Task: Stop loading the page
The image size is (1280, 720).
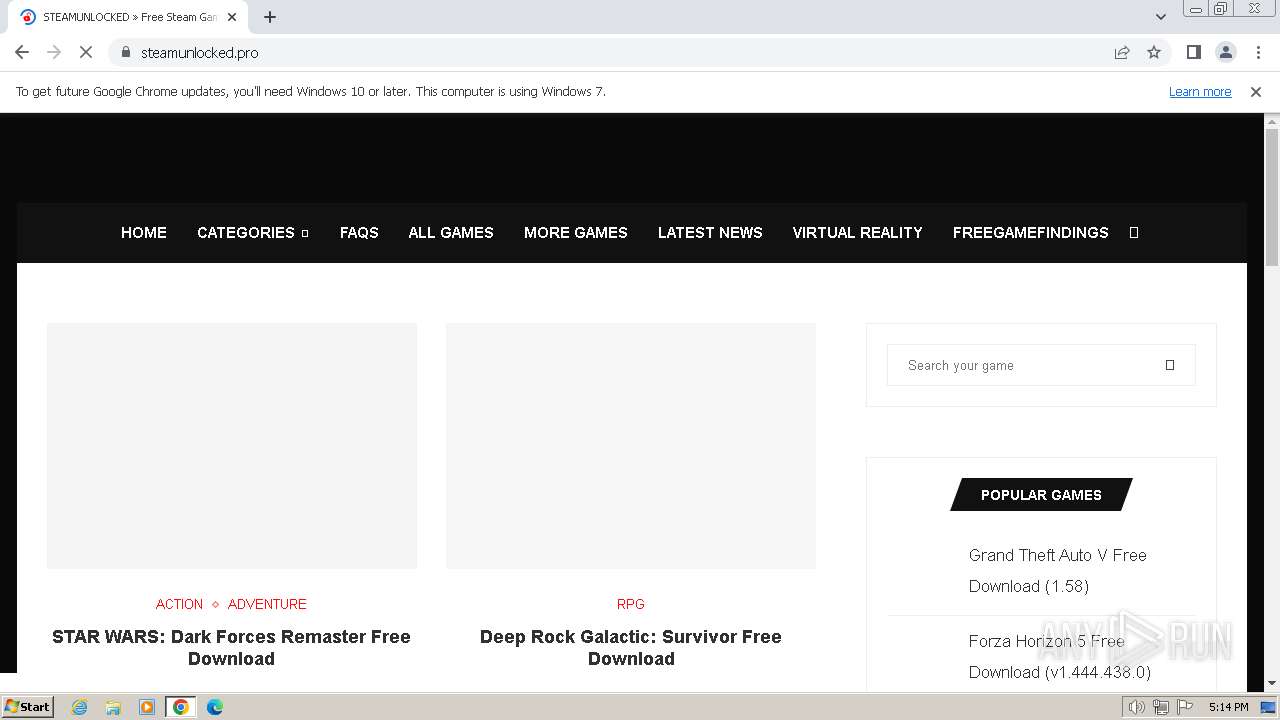Action: click(x=86, y=52)
